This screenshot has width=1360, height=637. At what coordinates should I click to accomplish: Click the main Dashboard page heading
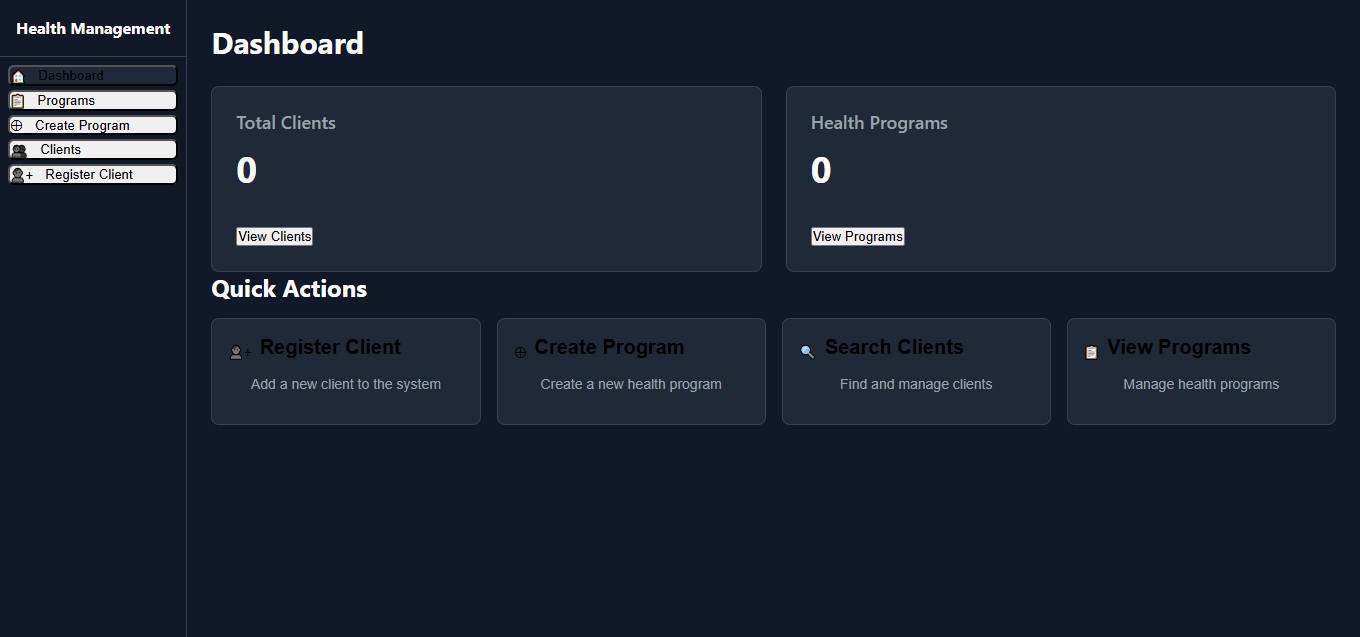(x=287, y=44)
